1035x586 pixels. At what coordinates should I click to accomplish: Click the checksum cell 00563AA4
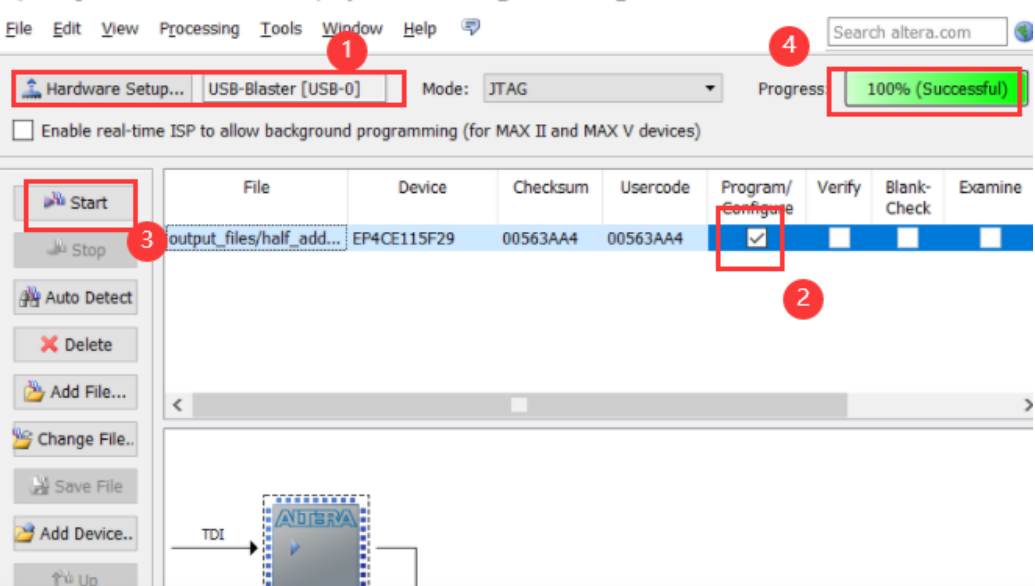[x=550, y=238]
